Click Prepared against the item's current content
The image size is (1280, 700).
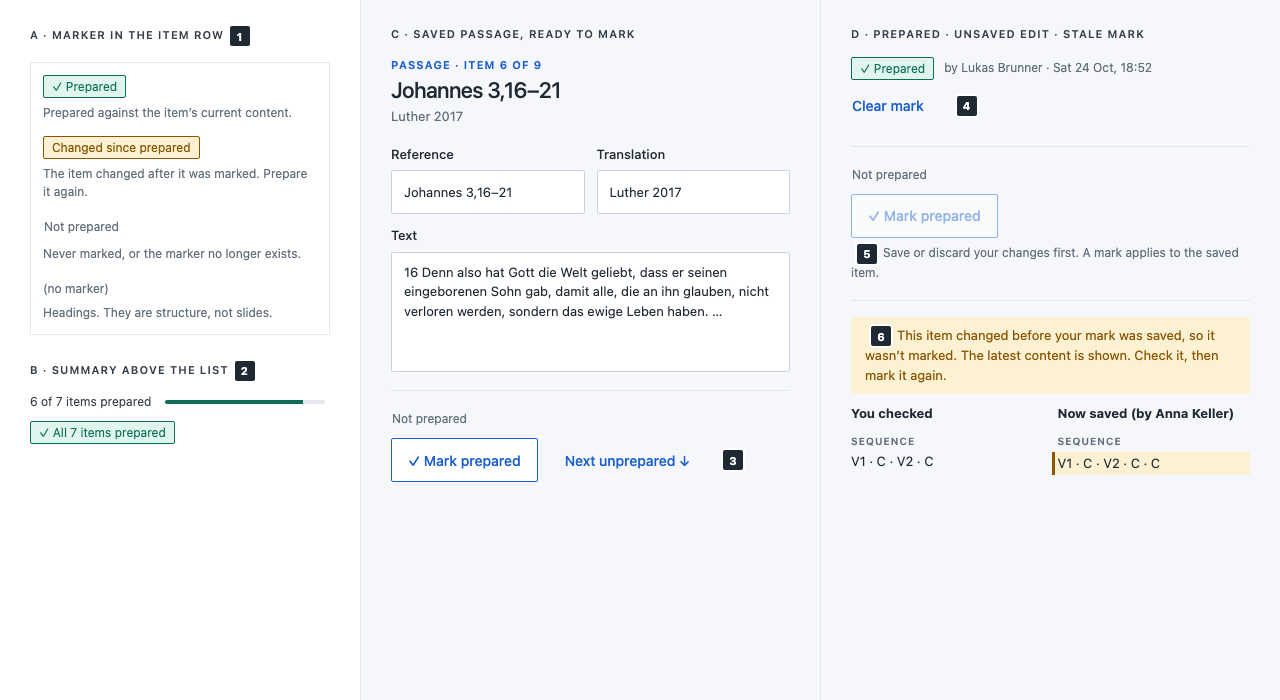pos(168,113)
